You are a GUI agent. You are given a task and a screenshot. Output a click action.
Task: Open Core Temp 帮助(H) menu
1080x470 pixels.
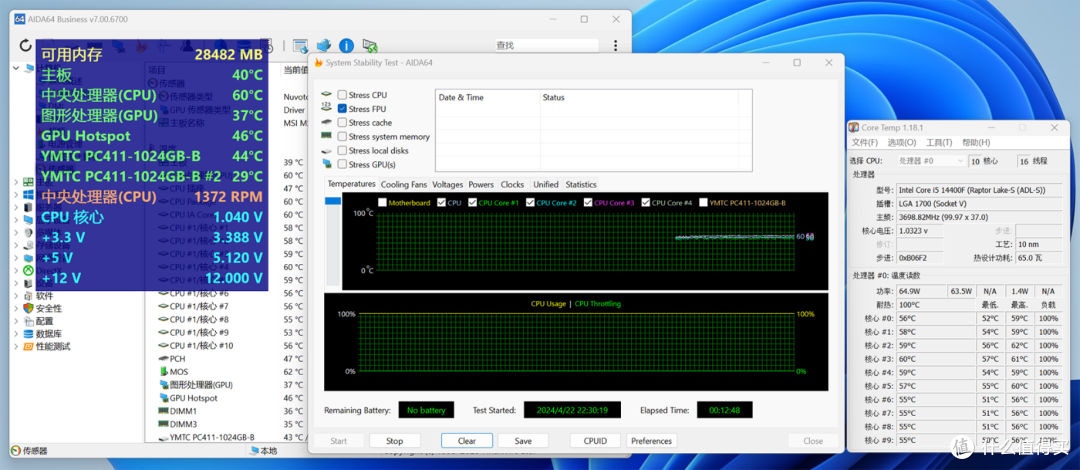tap(975, 143)
